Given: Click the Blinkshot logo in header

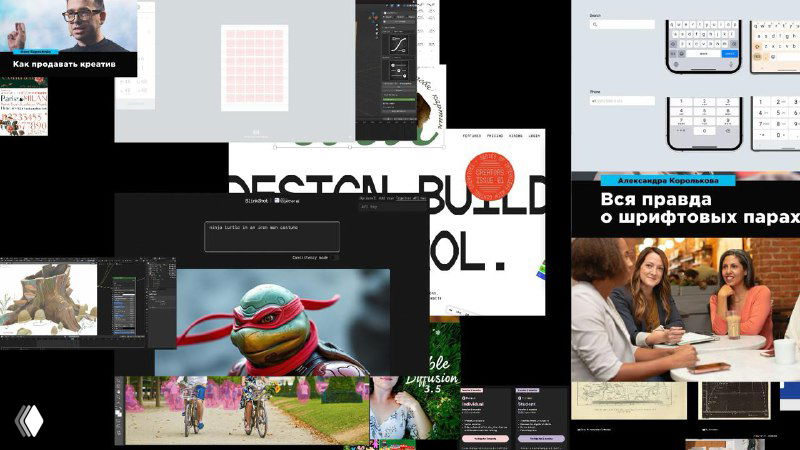Looking at the screenshot, I should tap(256, 200).
